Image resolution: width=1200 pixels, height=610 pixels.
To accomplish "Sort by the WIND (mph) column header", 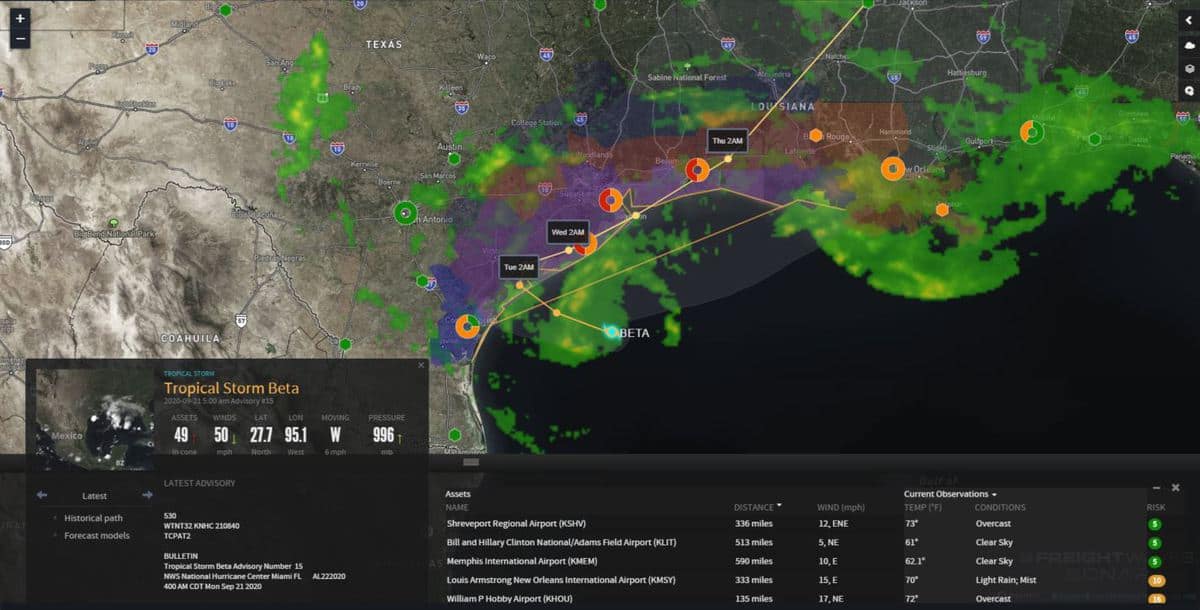I will 840,507.
